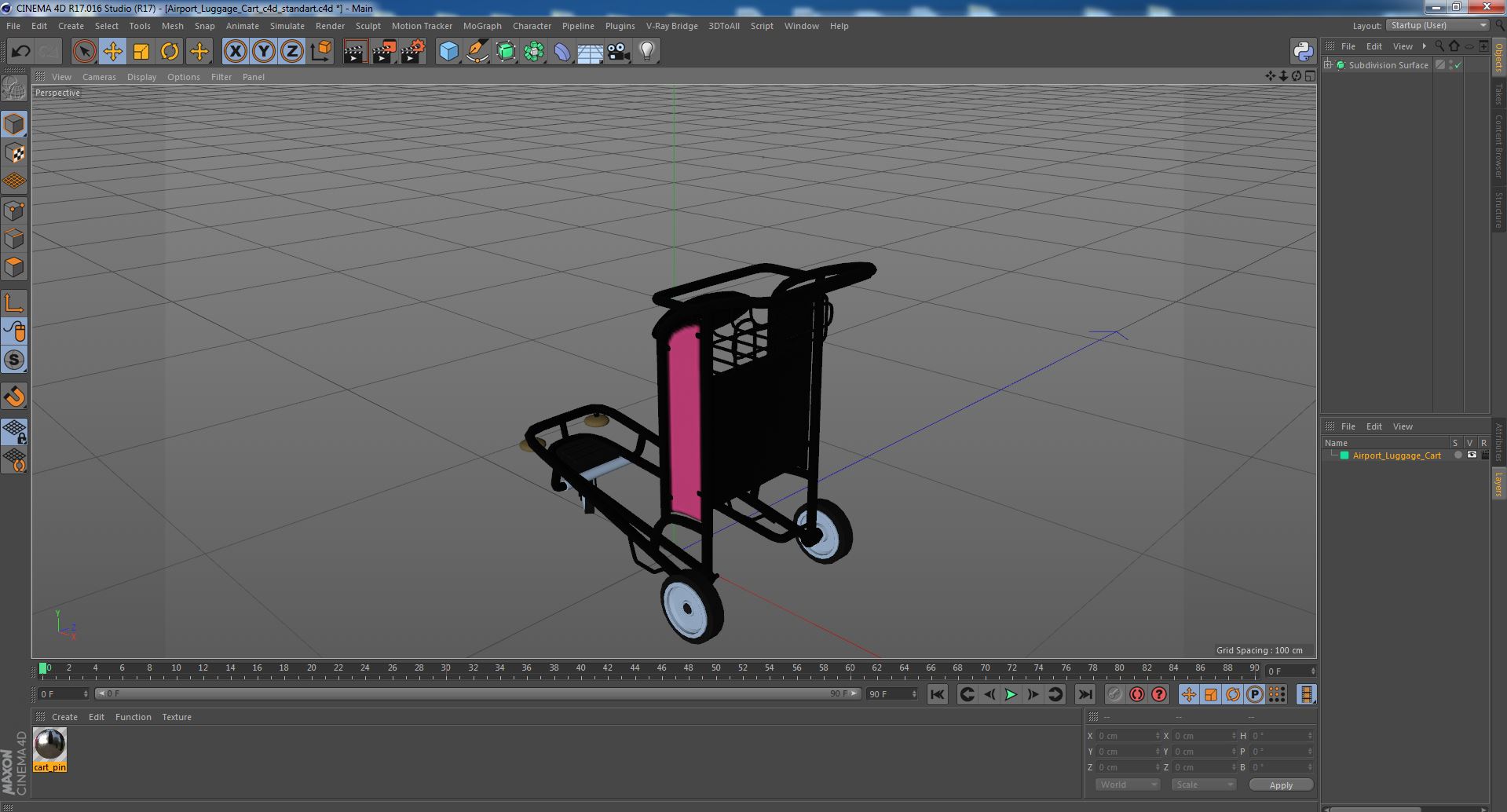The height and width of the screenshot is (812, 1507).
Task: Open the MoGraph menu
Action: click(482, 26)
